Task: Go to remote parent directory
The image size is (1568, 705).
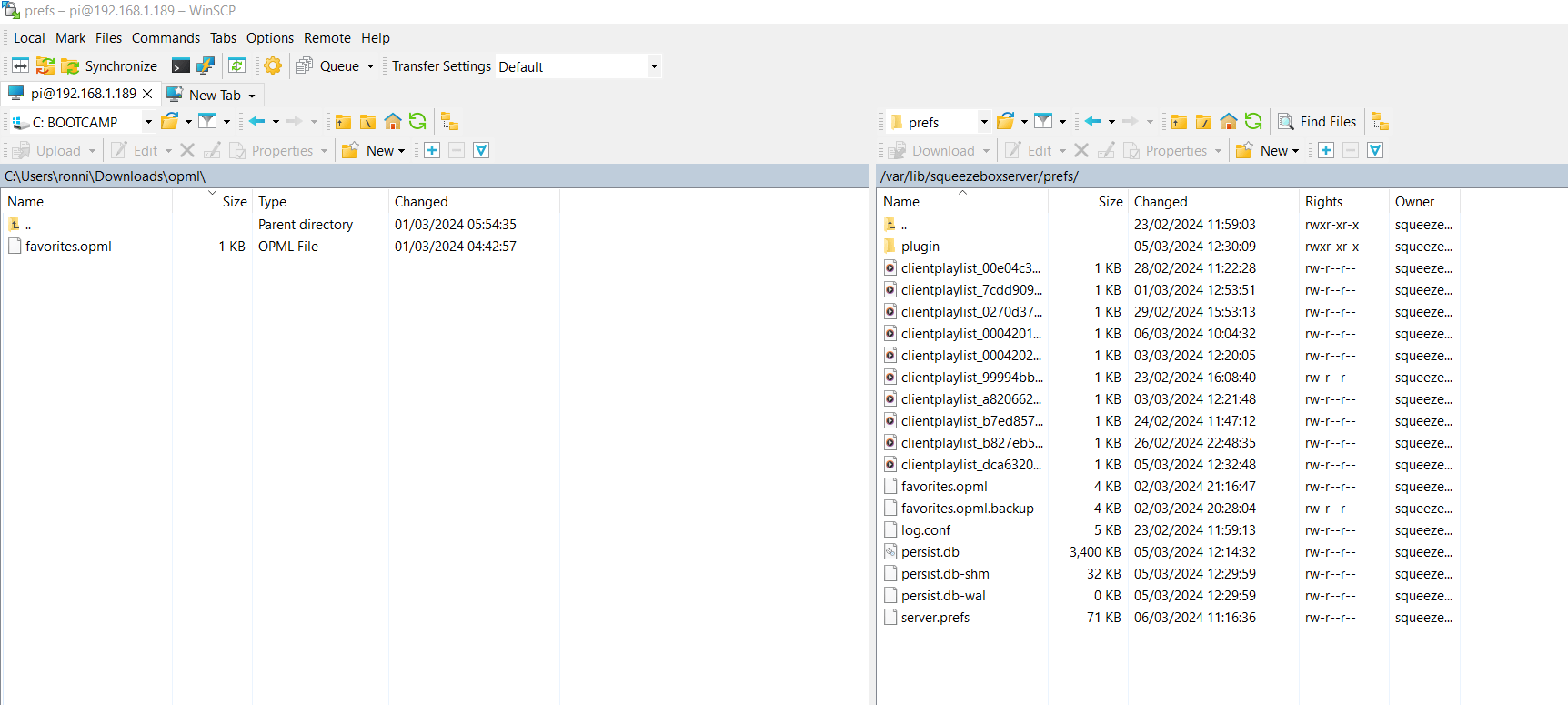Action: click(x=1179, y=122)
